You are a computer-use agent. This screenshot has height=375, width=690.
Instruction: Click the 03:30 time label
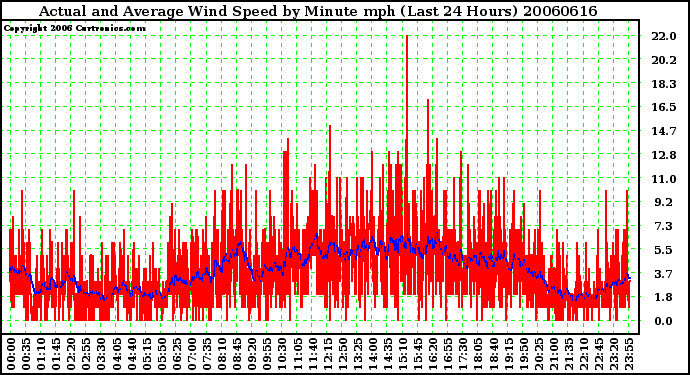pyautogui.click(x=102, y=354)
